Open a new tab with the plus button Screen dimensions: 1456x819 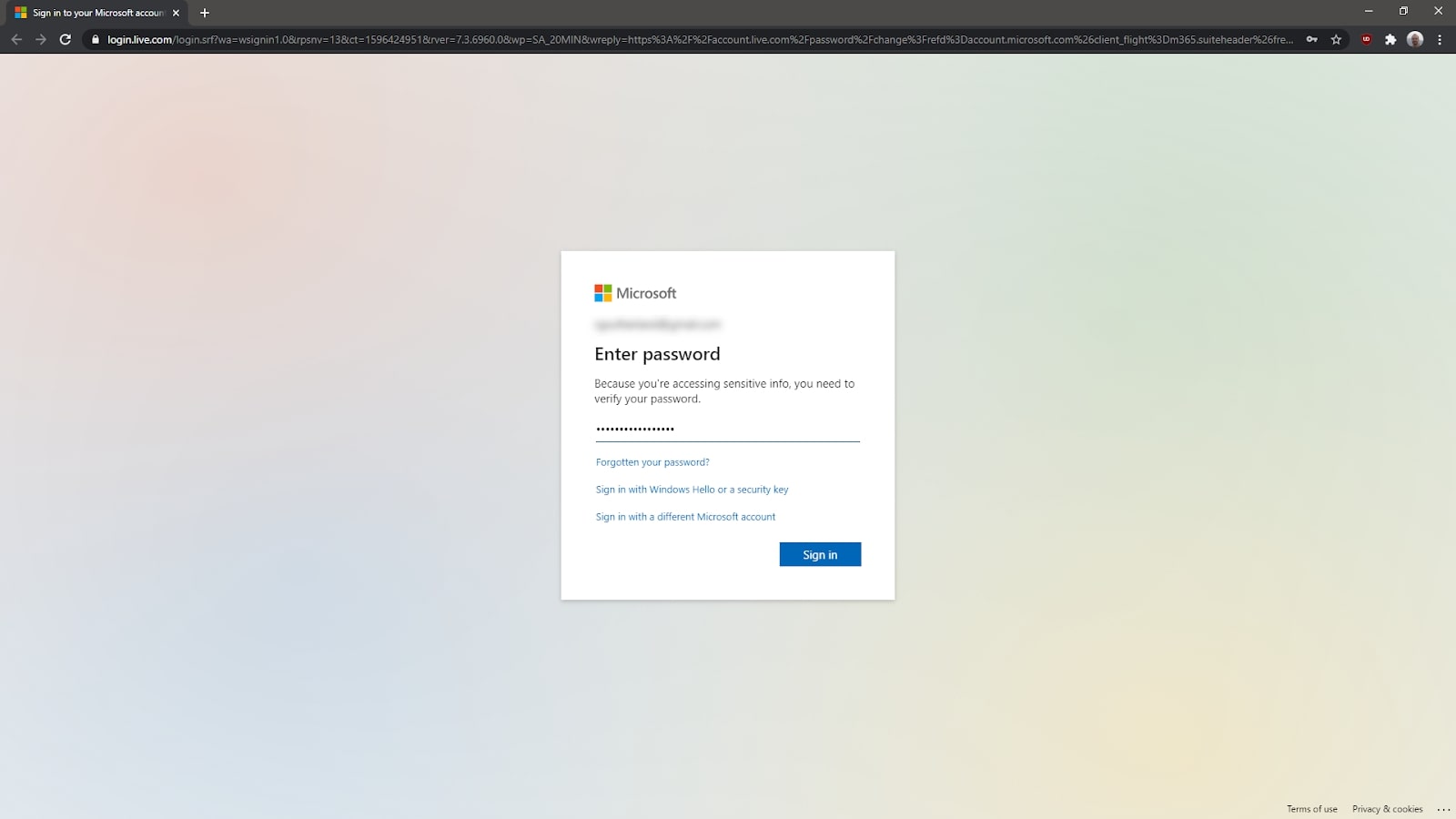pyautogui.click(x=205, y=13)
